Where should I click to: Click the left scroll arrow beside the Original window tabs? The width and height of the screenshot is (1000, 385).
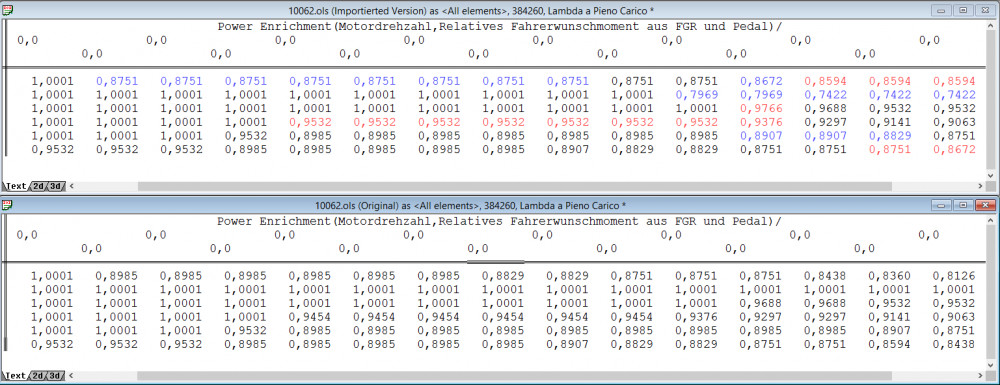(x=71, y=375)
